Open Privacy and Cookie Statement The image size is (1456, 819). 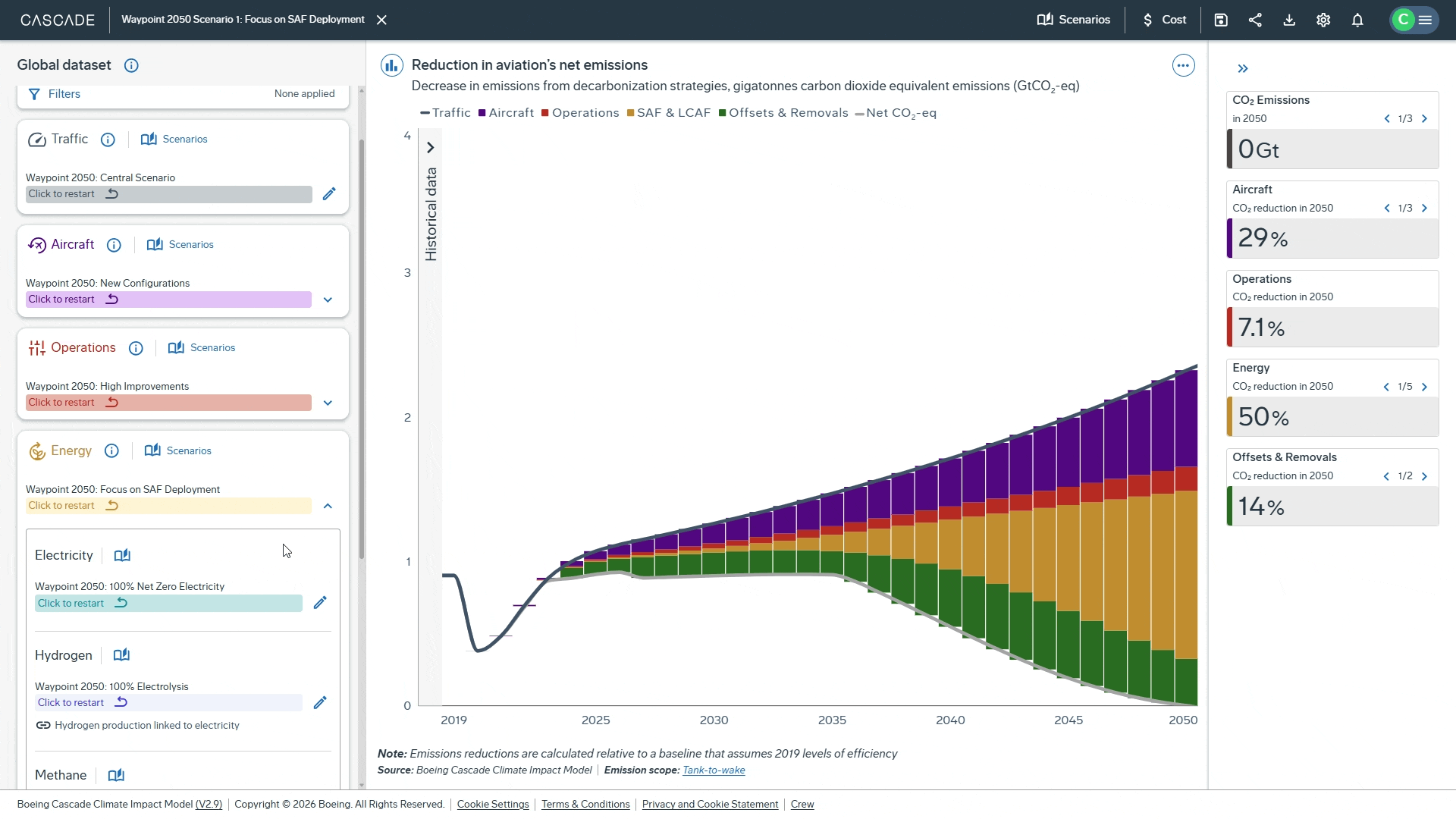click(710, 805)
